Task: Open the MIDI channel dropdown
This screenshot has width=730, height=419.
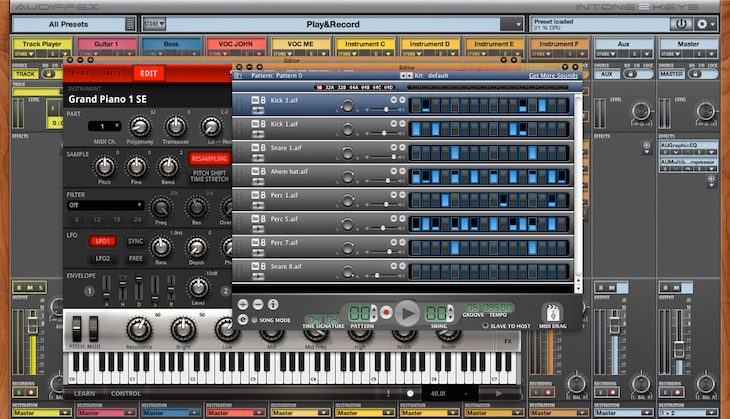Action: point(104,126)
